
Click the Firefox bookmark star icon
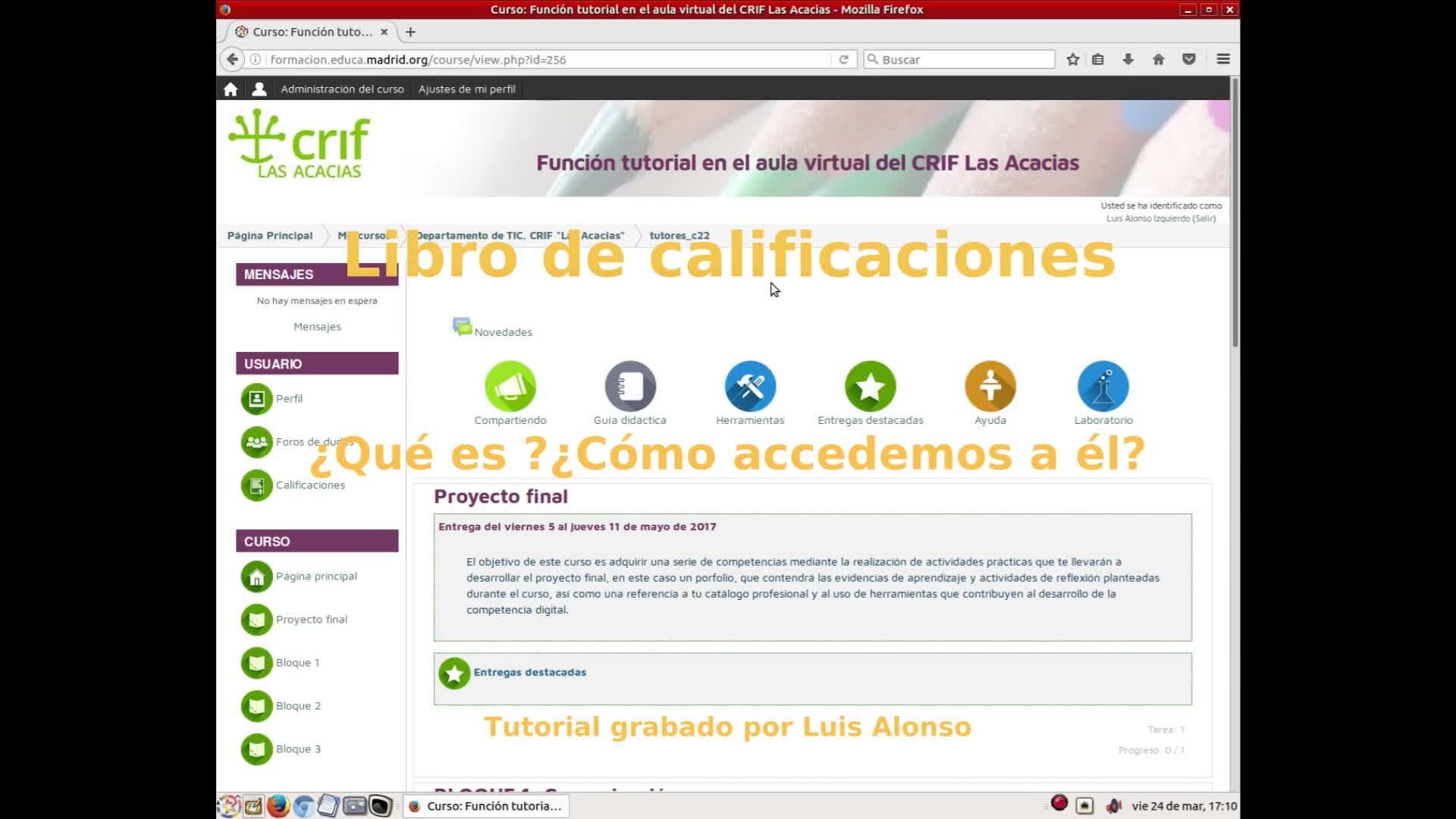click(x=1072, y=59)
